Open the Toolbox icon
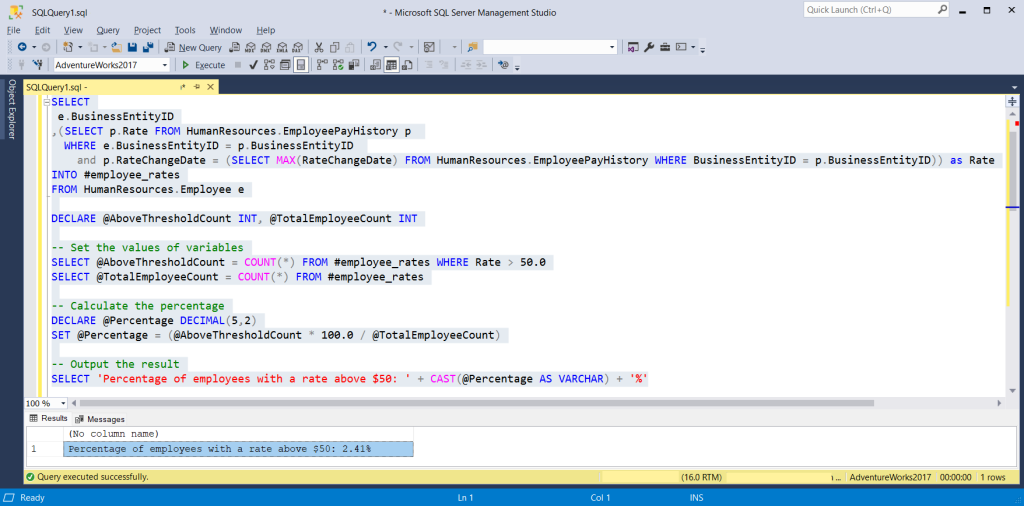 click(665, 47)
